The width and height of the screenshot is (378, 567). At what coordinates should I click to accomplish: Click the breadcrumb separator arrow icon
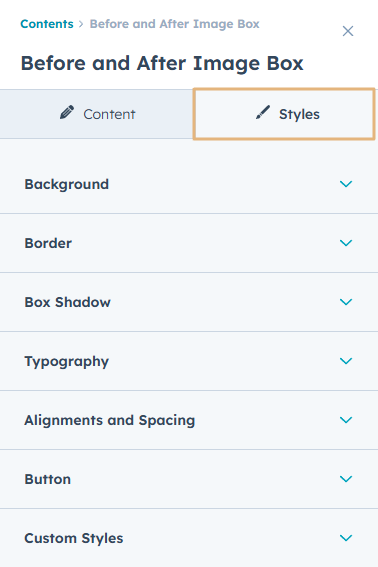(x=81, y=24)
